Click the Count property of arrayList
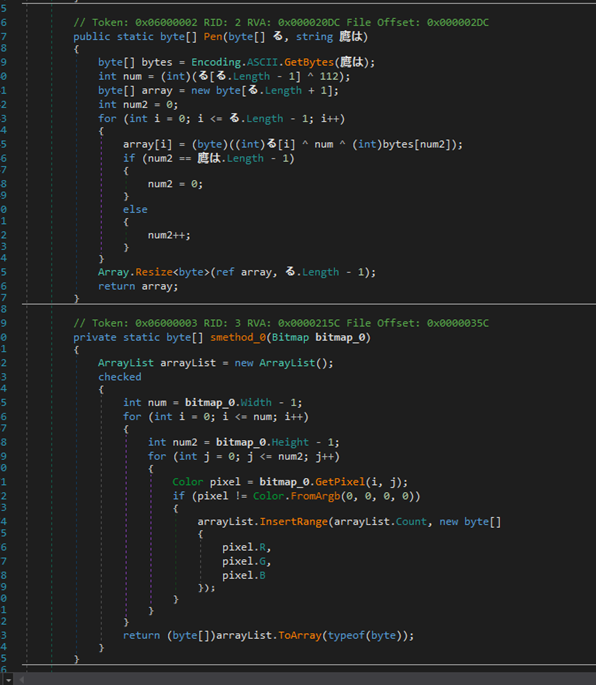 [x=411, y=522]
